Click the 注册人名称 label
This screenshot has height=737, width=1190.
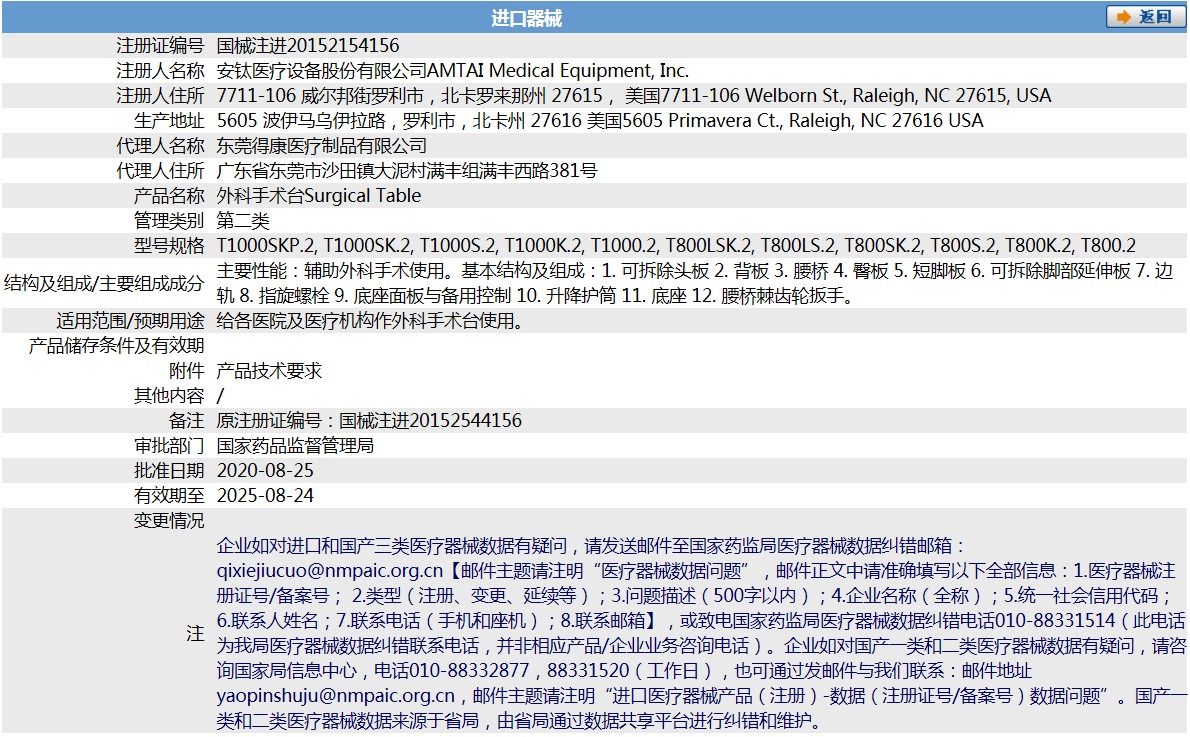[160, 71]
